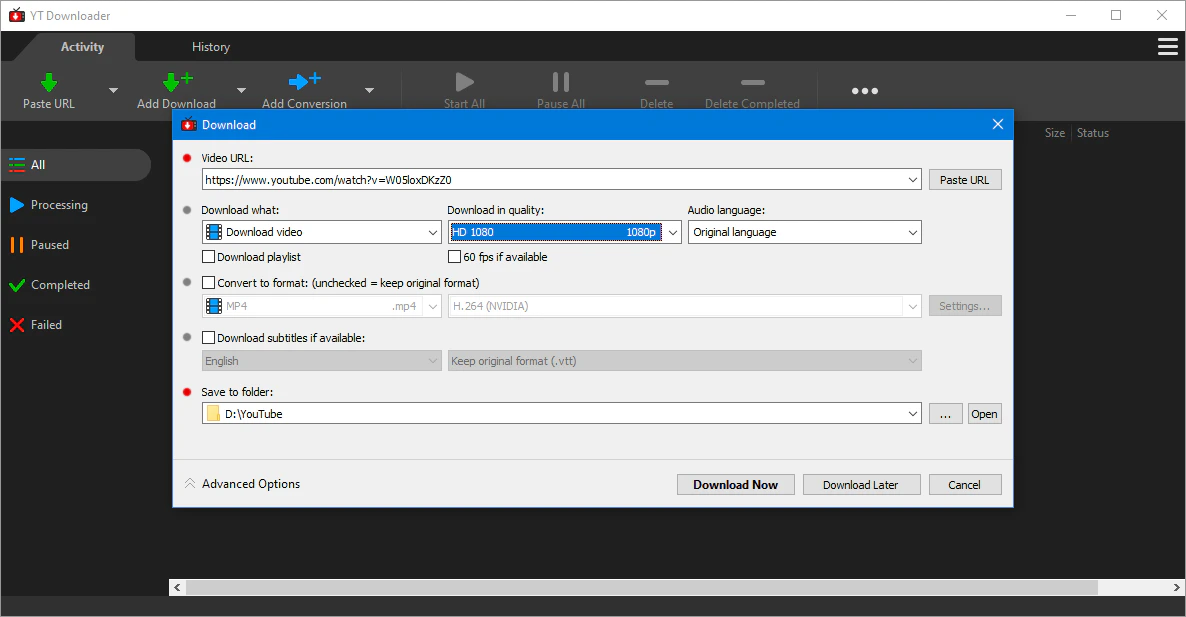The width and height of the screenshot is (1186, 617).
Task: Click the three-dots more options icon
Action: click(x=864, y=91)
